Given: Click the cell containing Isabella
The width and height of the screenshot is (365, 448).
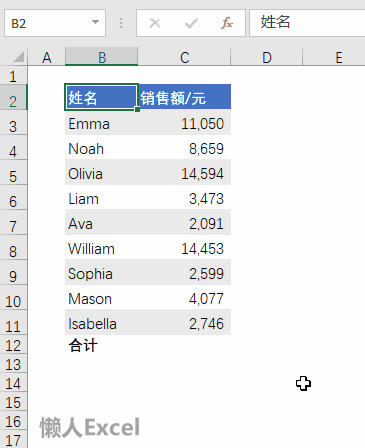Looking at the screenshot, I should tap(101, 322).
